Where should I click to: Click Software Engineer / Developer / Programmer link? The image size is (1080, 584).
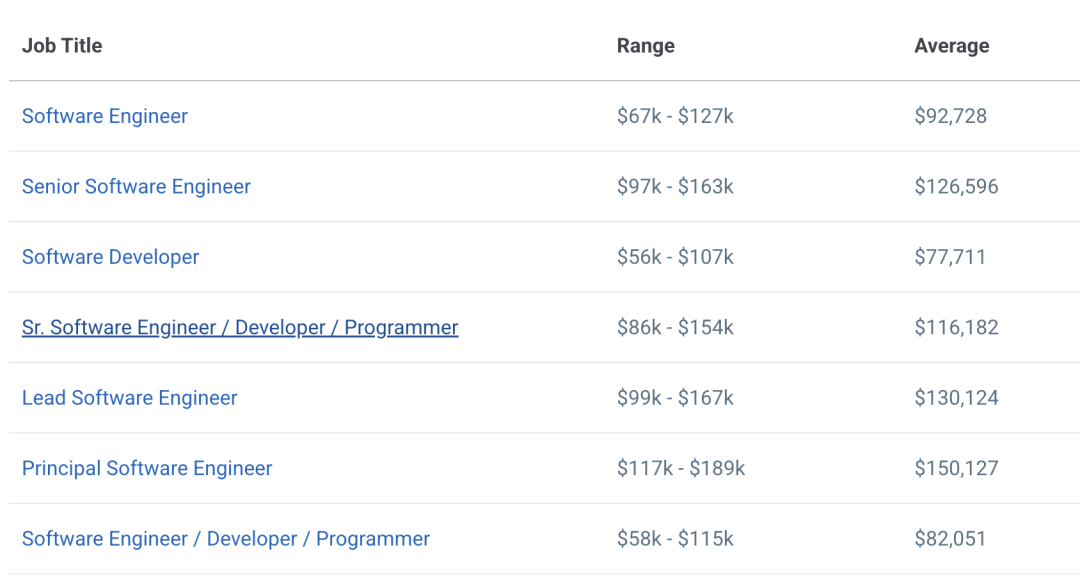click(226, 539)
